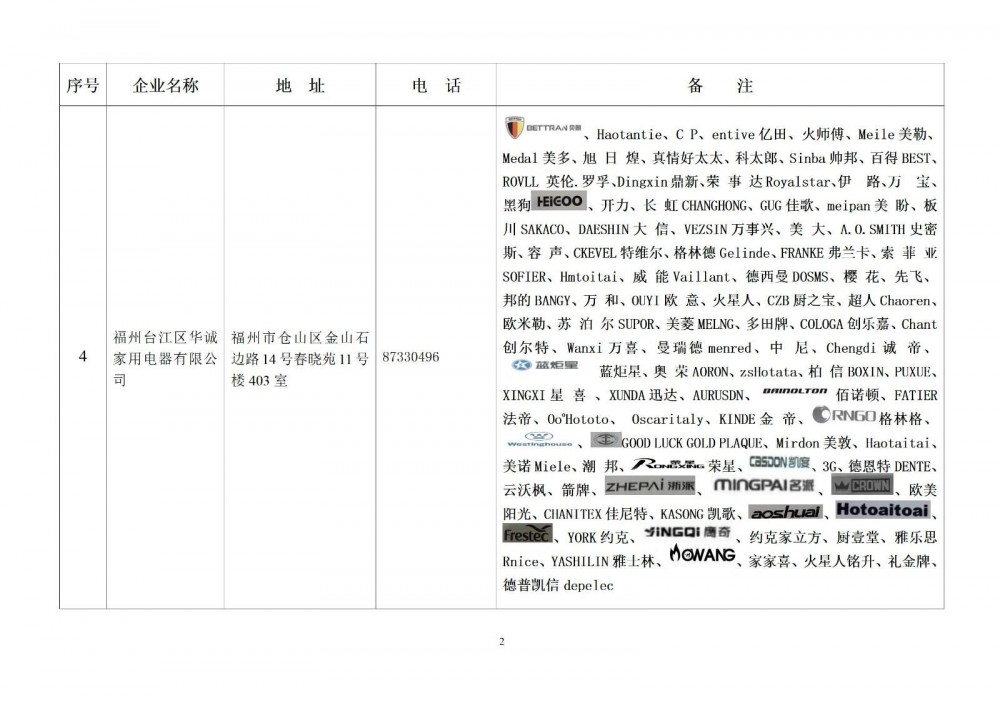Click the phone number 87330496
Viewport: 1000px width, 706px height.
(409, 357)
